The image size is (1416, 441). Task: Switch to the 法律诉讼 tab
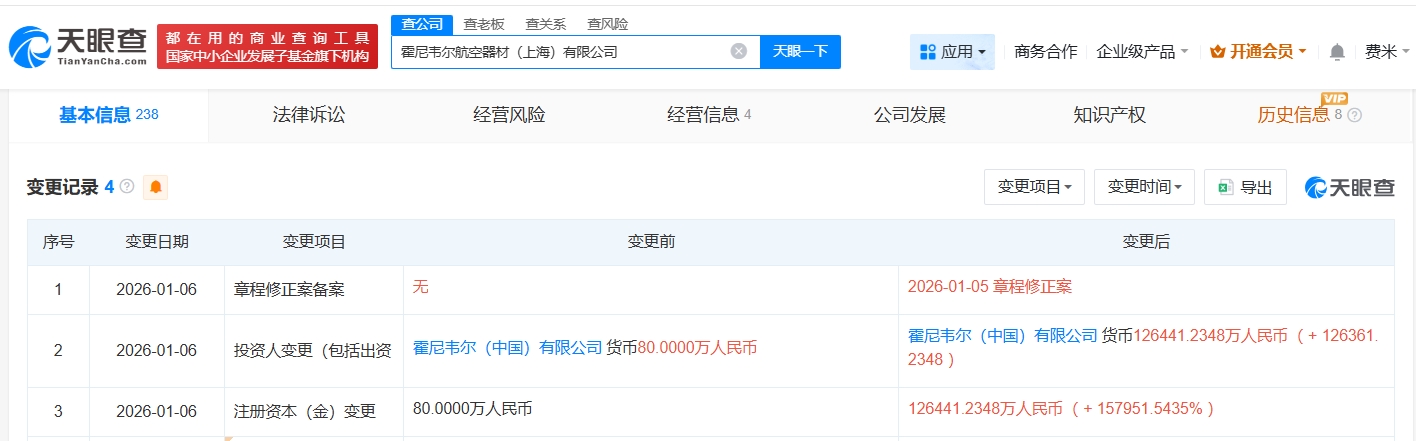click(309, 115)
